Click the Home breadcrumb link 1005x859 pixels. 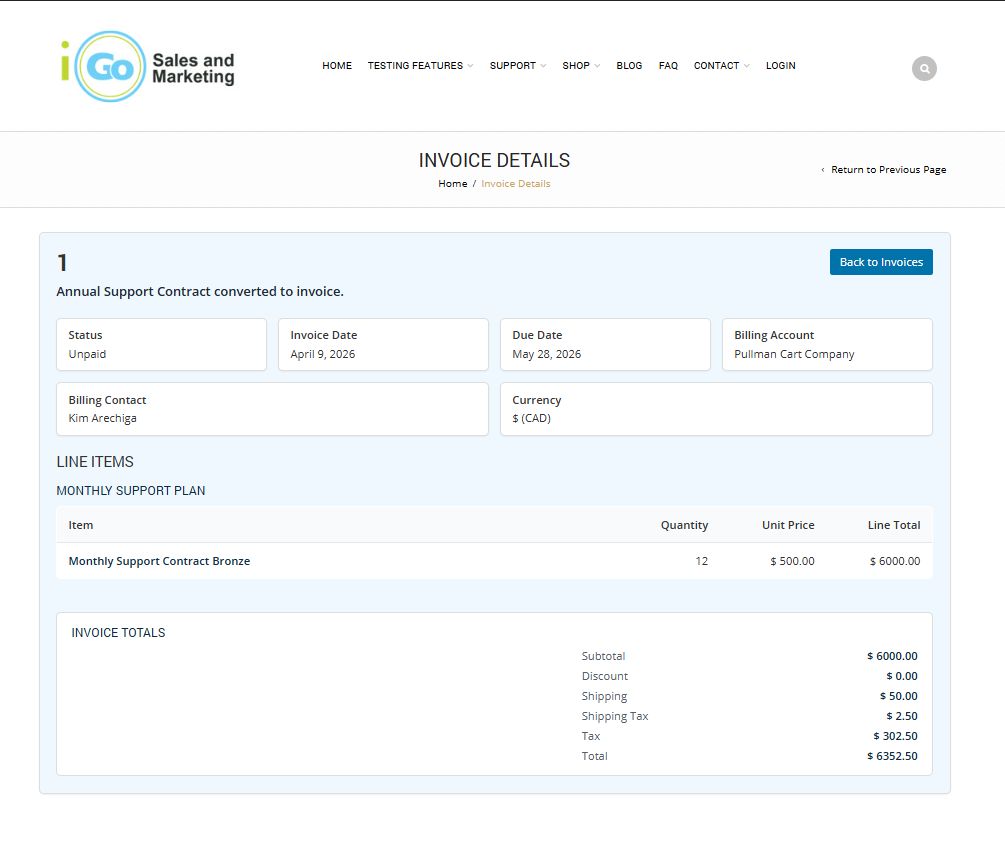(452, 184)
